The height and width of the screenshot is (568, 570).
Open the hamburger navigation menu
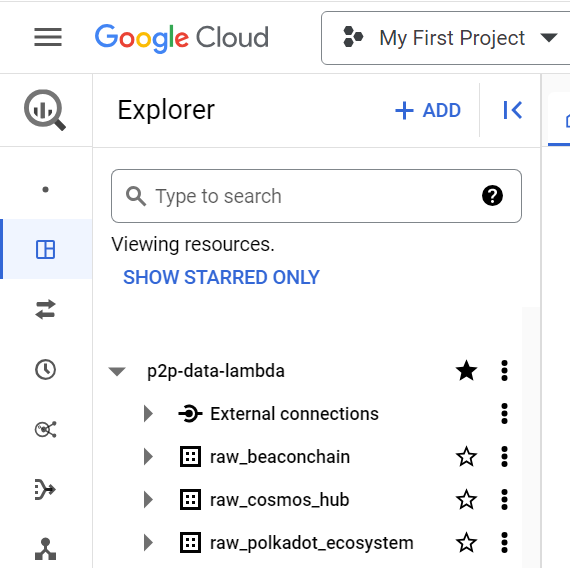point(48,37)
